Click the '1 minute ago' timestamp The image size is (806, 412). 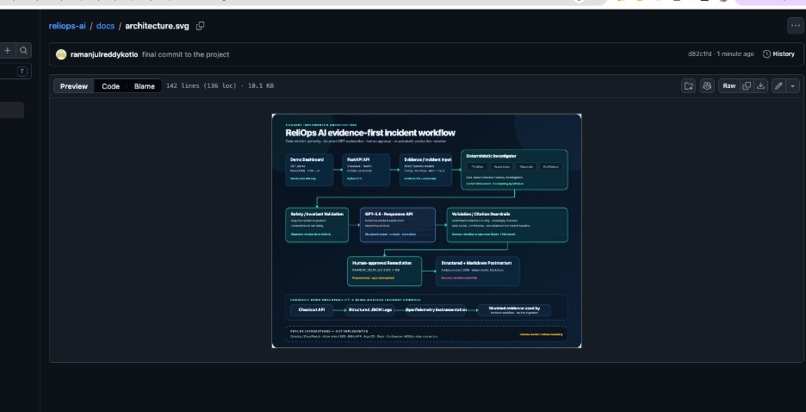click(x=736, y=54)
